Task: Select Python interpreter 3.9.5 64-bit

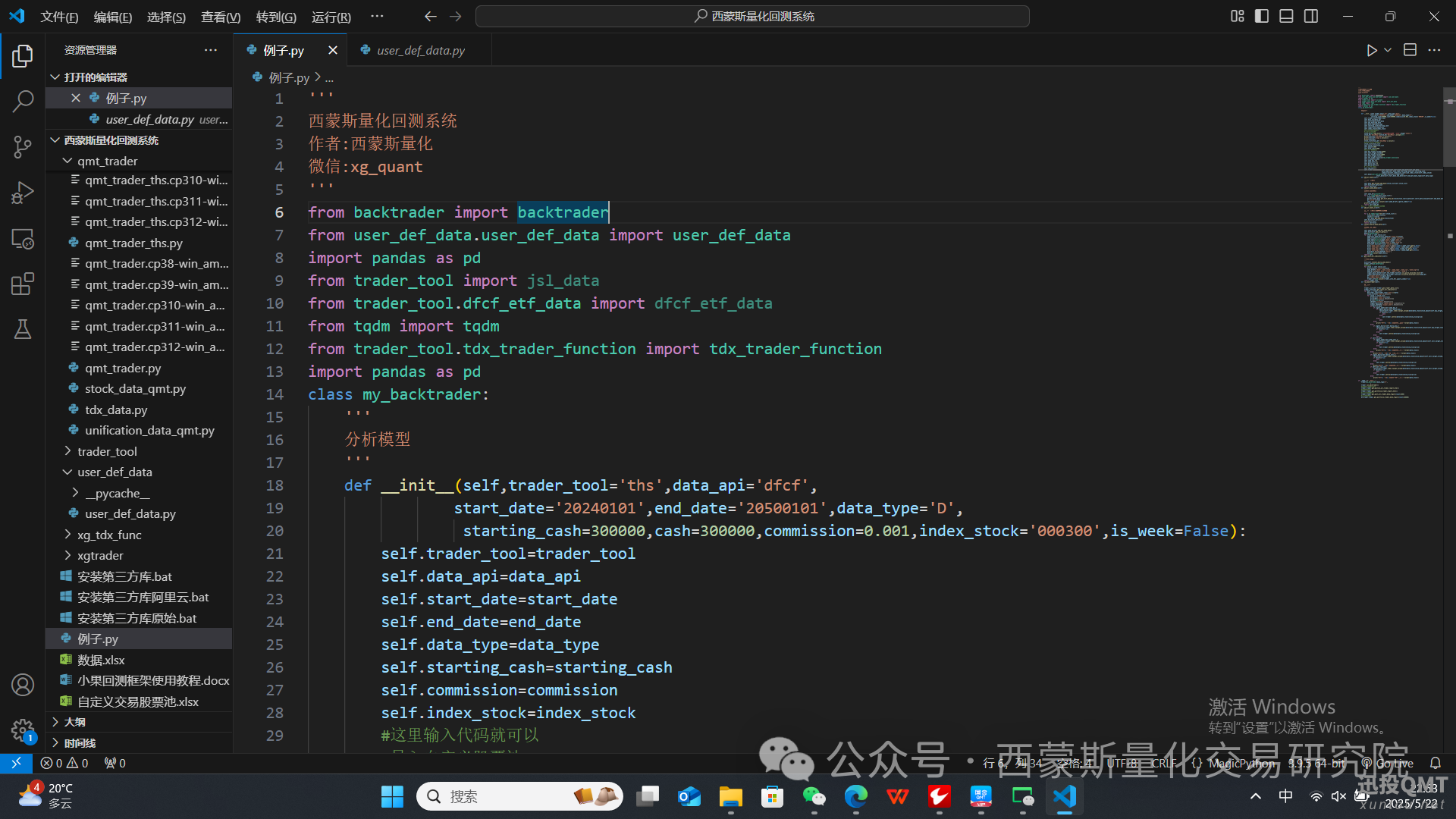Action: [1317, 763]
